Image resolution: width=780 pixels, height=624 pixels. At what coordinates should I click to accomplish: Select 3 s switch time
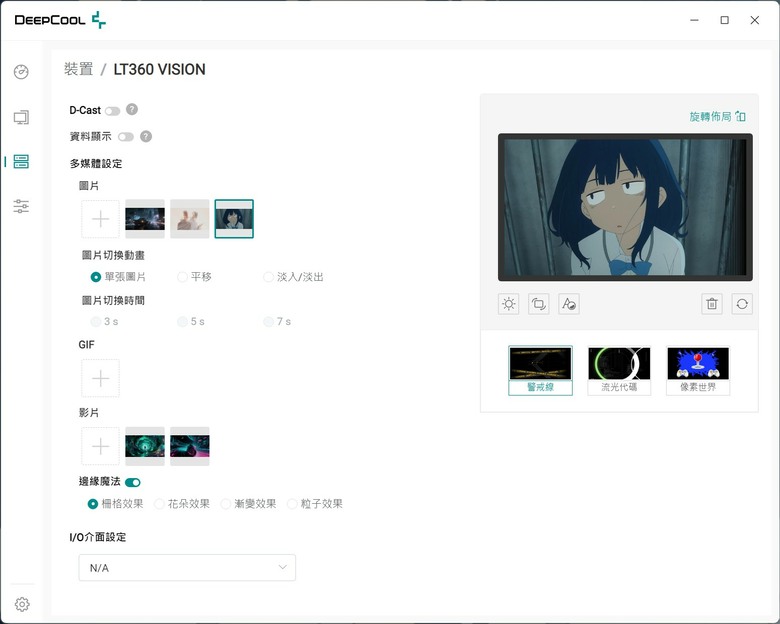104,321
